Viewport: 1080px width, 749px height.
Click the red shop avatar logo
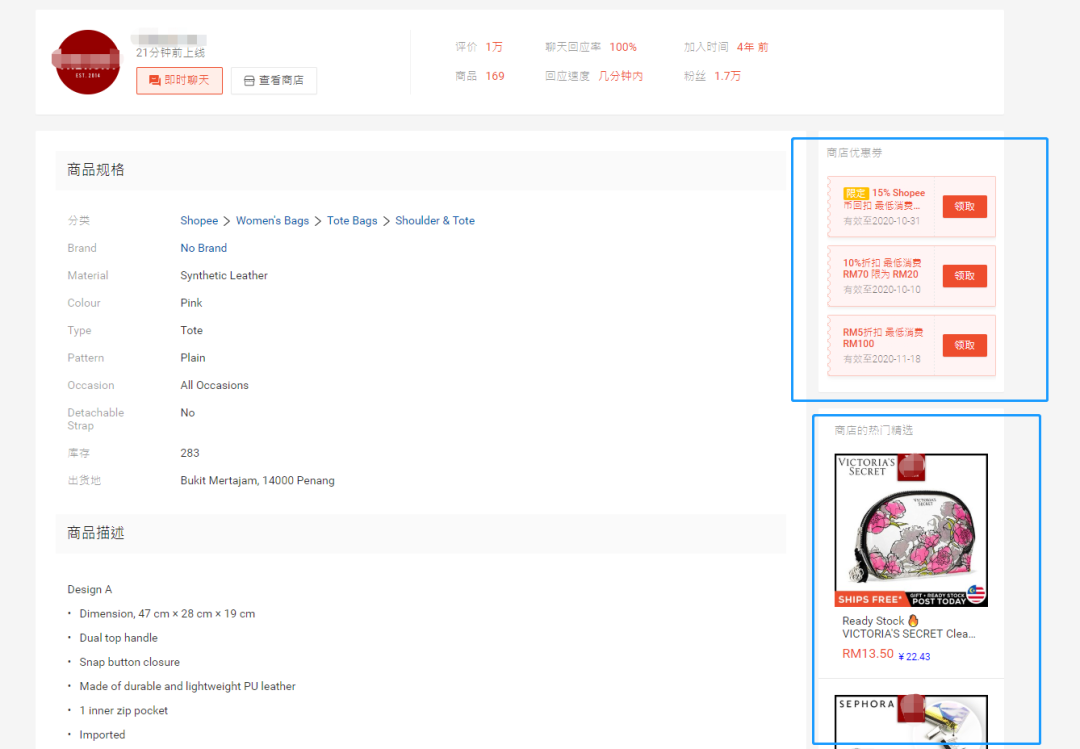87,62
